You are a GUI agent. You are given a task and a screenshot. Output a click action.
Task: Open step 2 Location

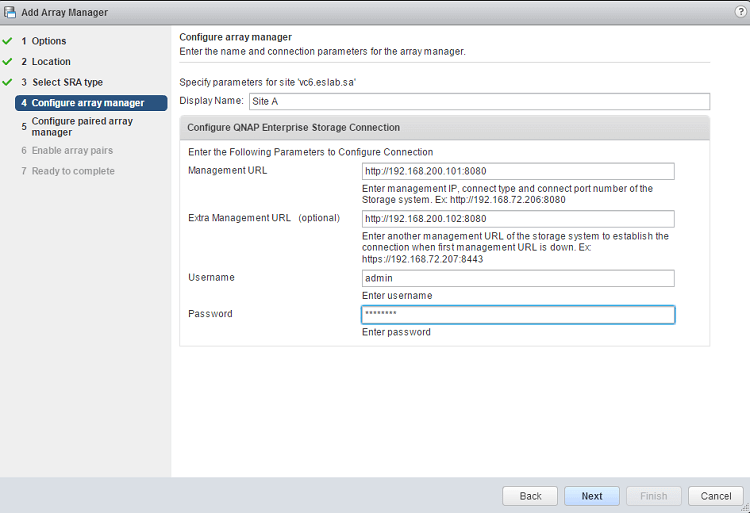pos(51,62)
